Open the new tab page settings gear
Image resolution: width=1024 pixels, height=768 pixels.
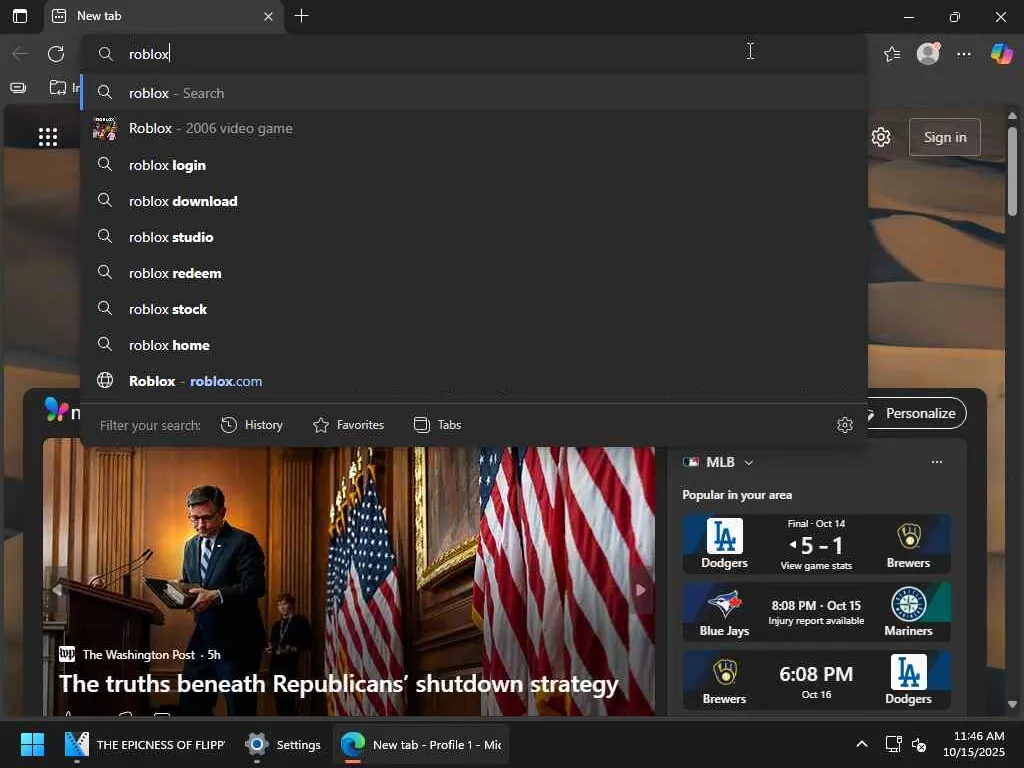(881, 137)
